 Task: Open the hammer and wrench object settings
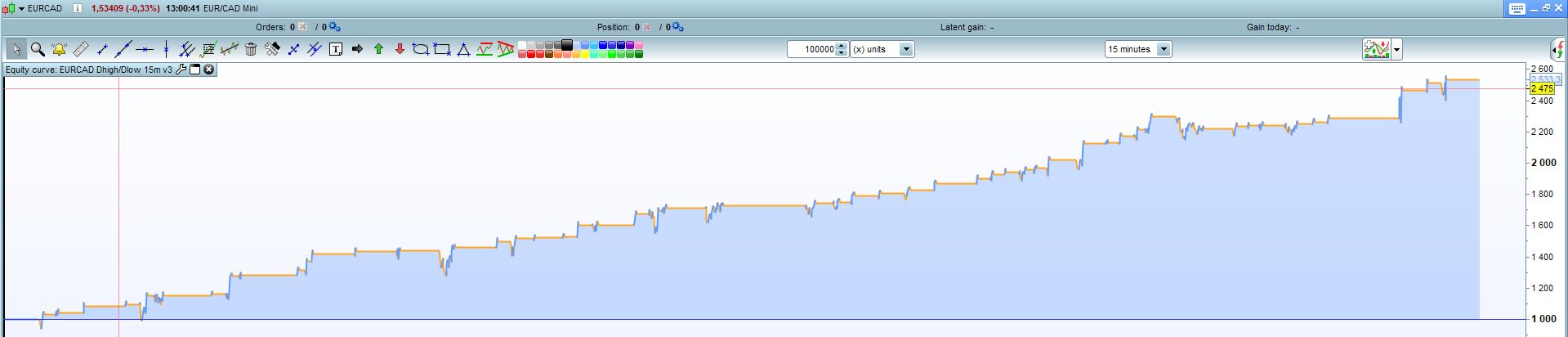click(272, 49)
